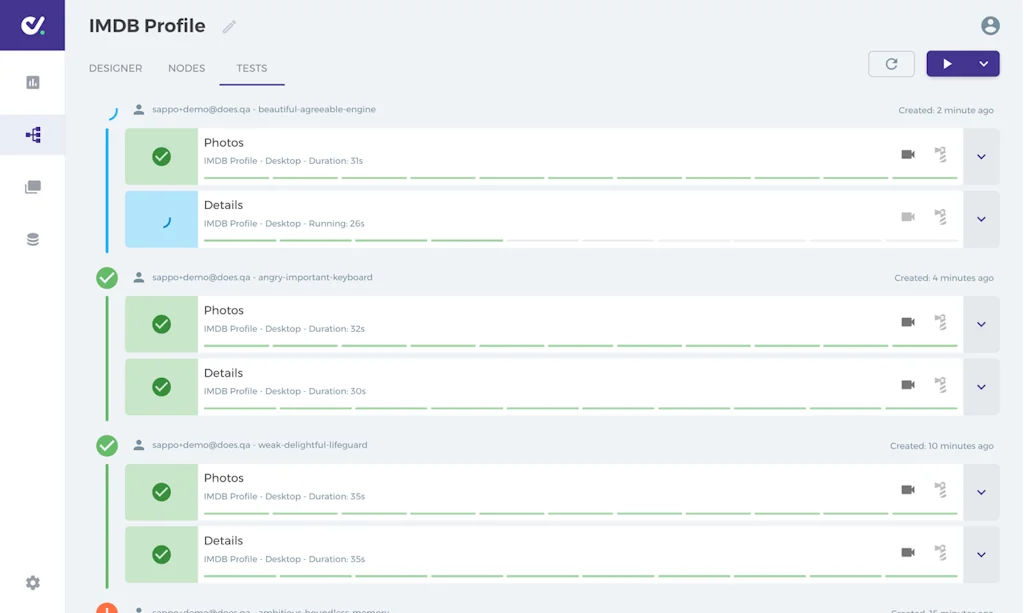The width and height of the screenshot is (1024, 613).
Task: Expand the Photos test under weak-delightful-lifeguard
Action: point(981,492)
